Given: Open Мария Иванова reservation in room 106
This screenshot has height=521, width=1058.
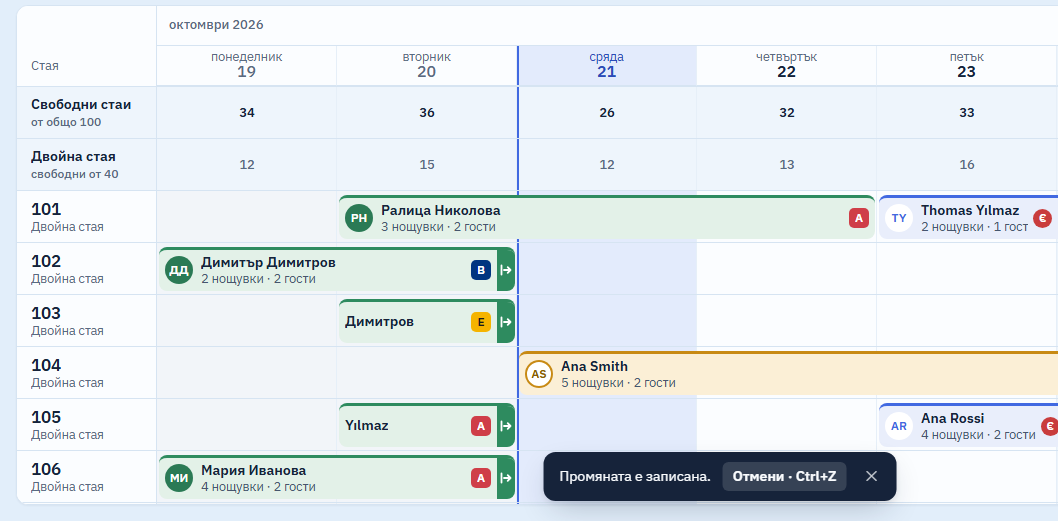Looking at the screenshot, I should coord(337,477).
